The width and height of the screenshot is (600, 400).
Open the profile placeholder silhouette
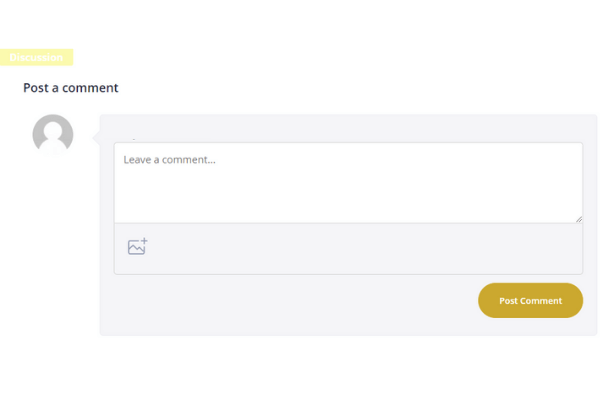click(x=53, y=134)
